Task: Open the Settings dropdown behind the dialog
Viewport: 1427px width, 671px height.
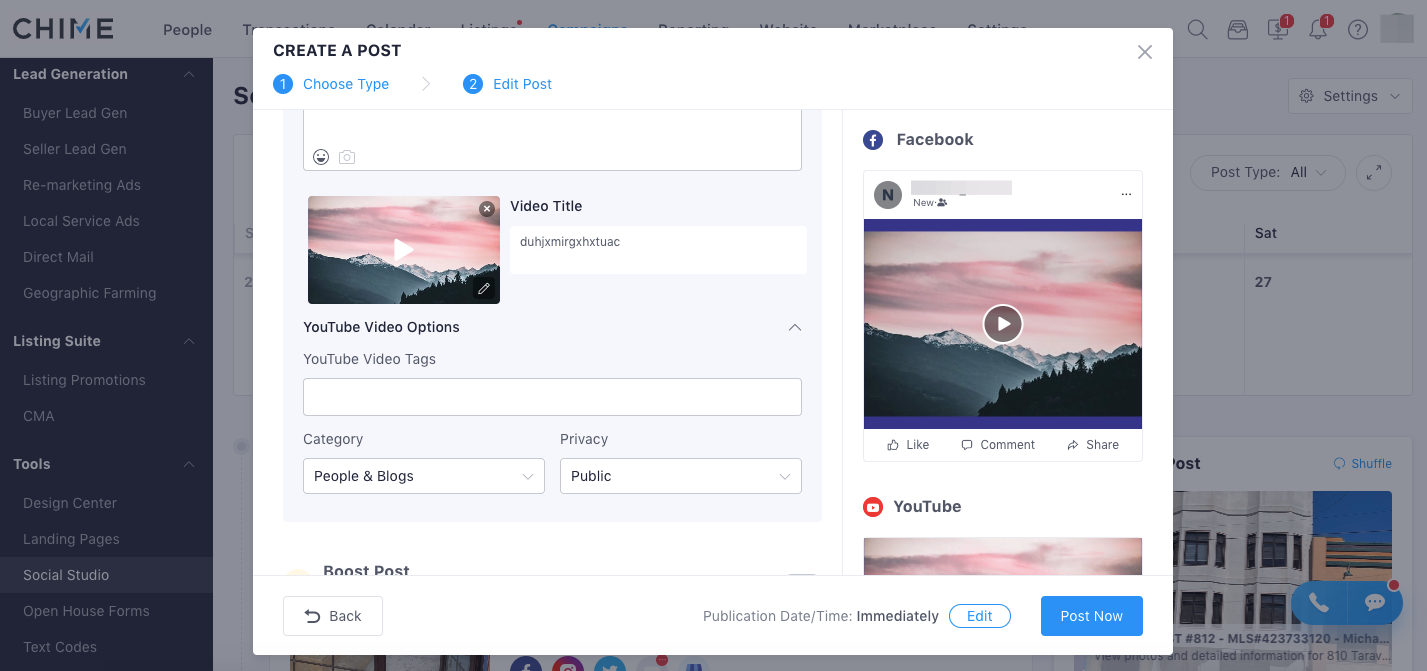Action: 1350,96
